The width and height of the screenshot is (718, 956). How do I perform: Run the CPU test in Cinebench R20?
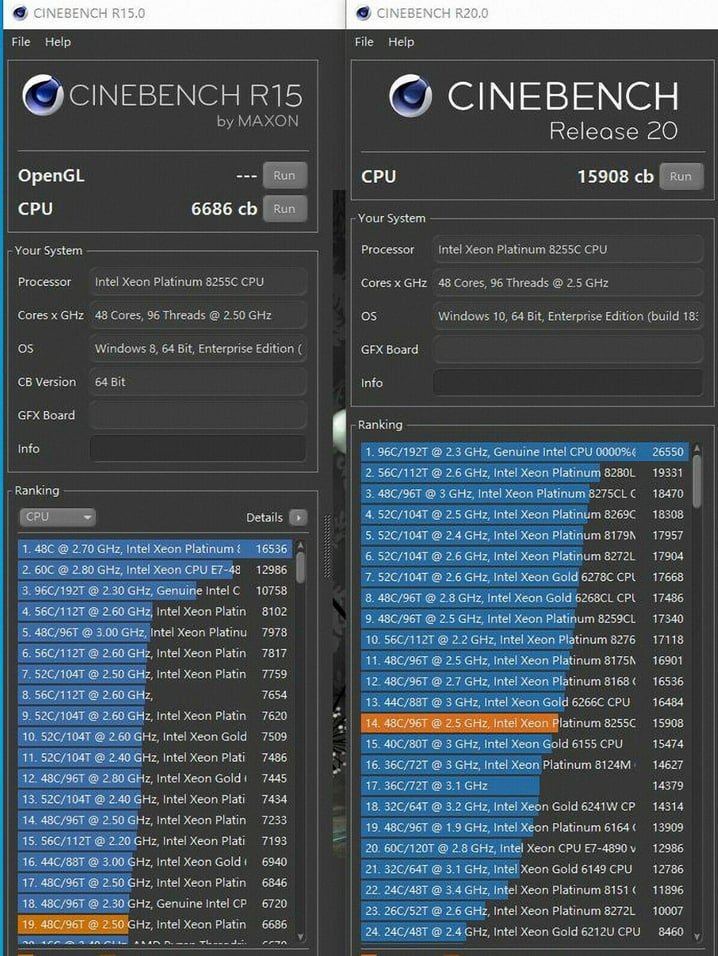tap(681, 176)
